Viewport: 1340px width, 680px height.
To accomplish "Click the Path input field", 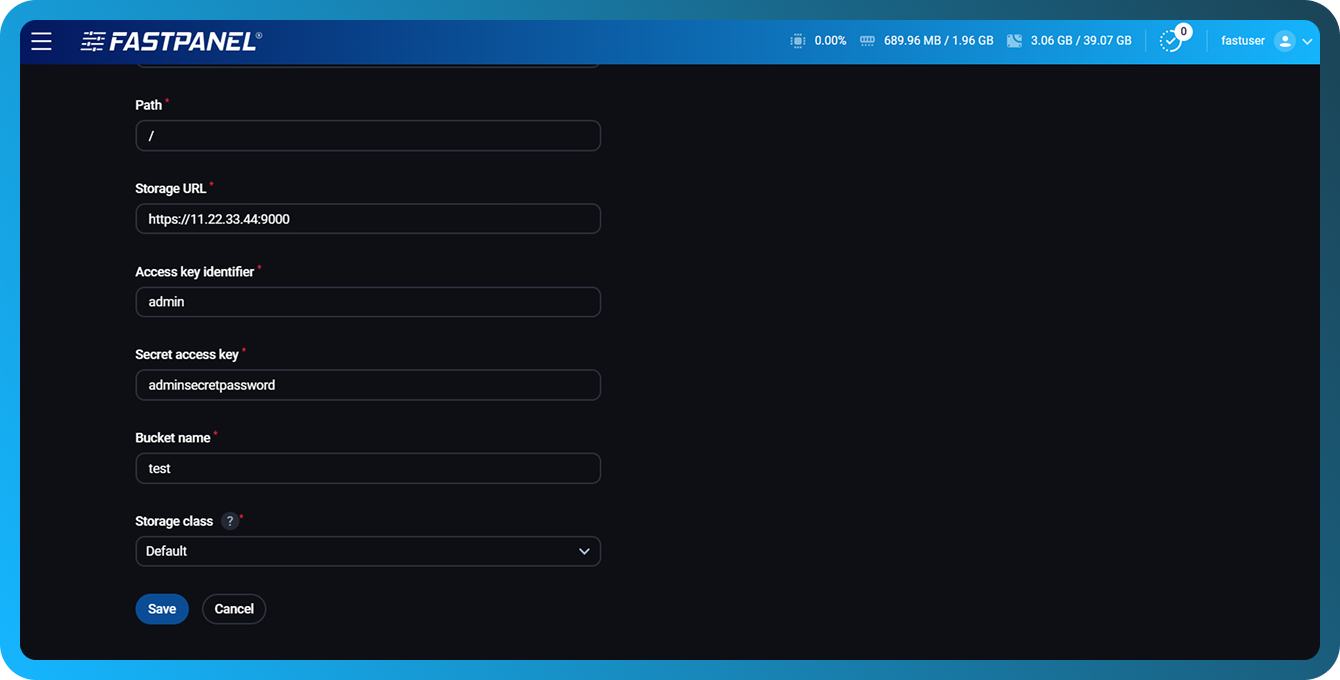I will tap(368, 135).
